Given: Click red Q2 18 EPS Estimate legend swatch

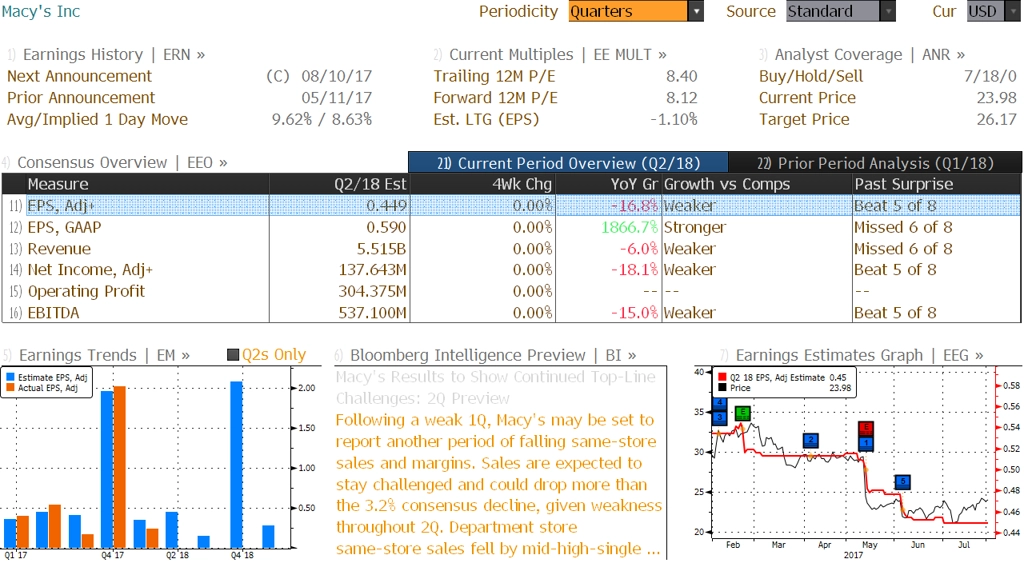Looking at the screenshot, I should (x=722, y=378).
